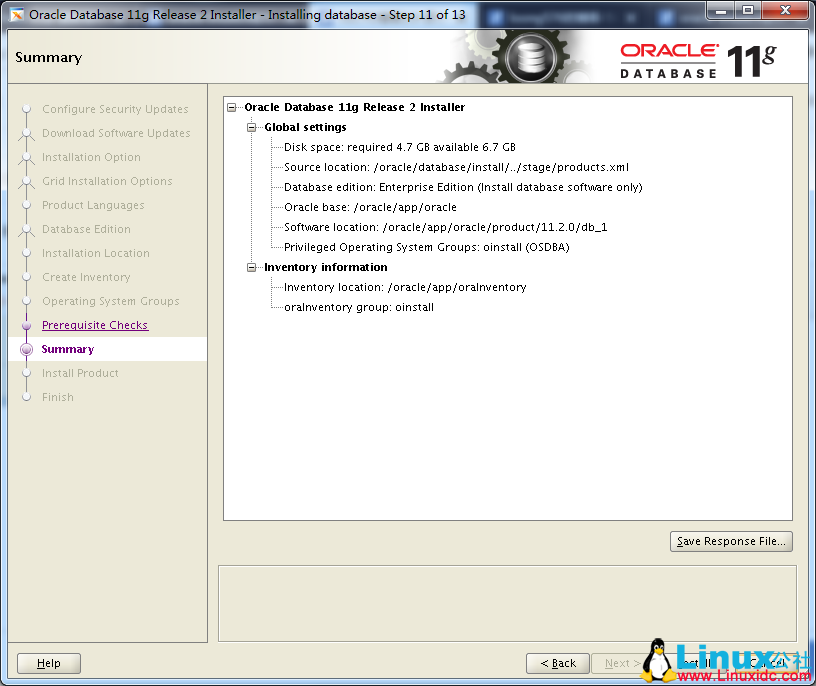Viewport: 816px width, 686px height.
Task: Click the step marker beside Summary
Action: coord(27,349)
